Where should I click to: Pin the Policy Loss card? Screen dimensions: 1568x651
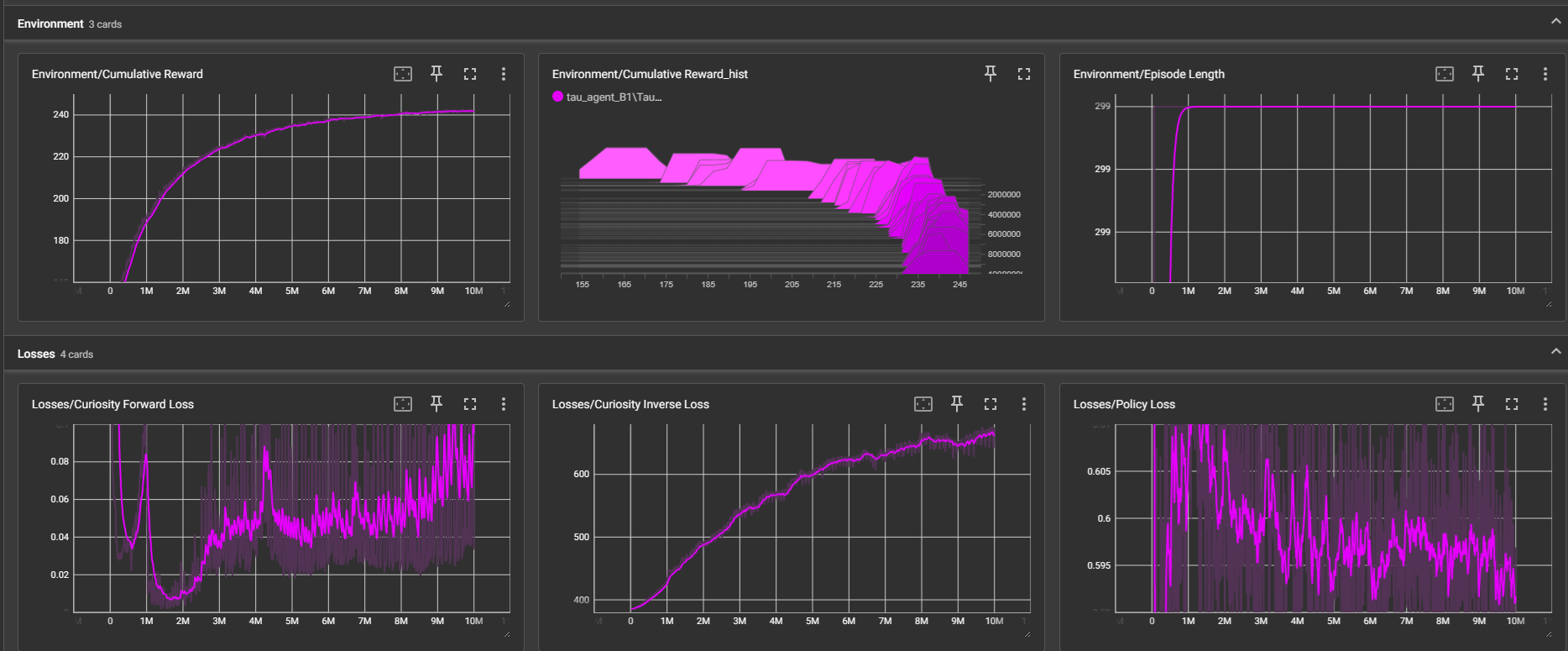click(1478, 404)
